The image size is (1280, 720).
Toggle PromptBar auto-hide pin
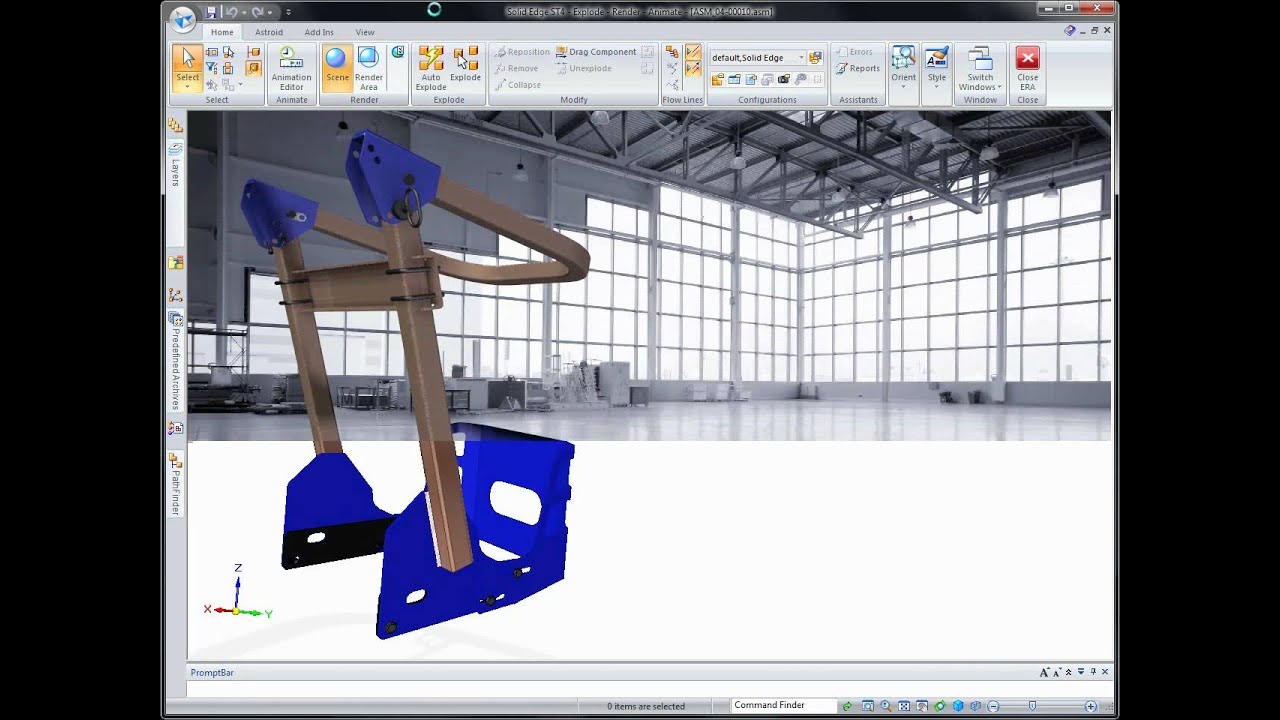(x=1093, y=672)
